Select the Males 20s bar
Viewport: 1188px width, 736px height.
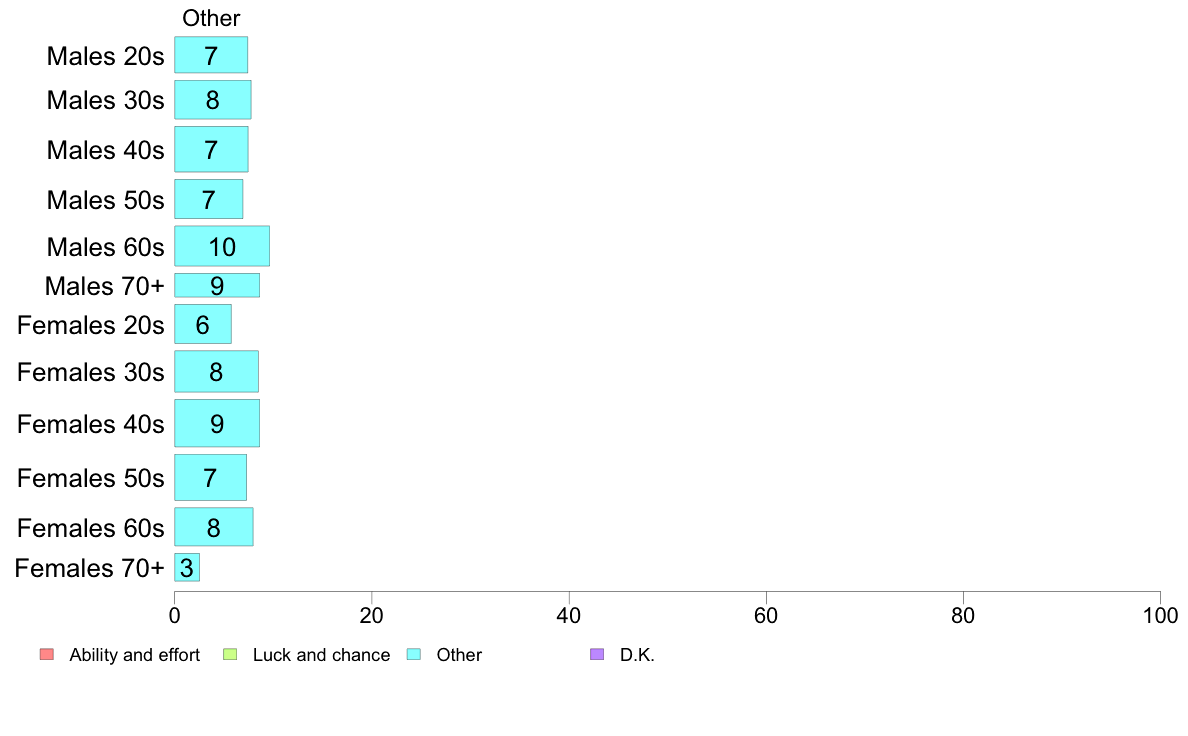click(x=211, y=55)
